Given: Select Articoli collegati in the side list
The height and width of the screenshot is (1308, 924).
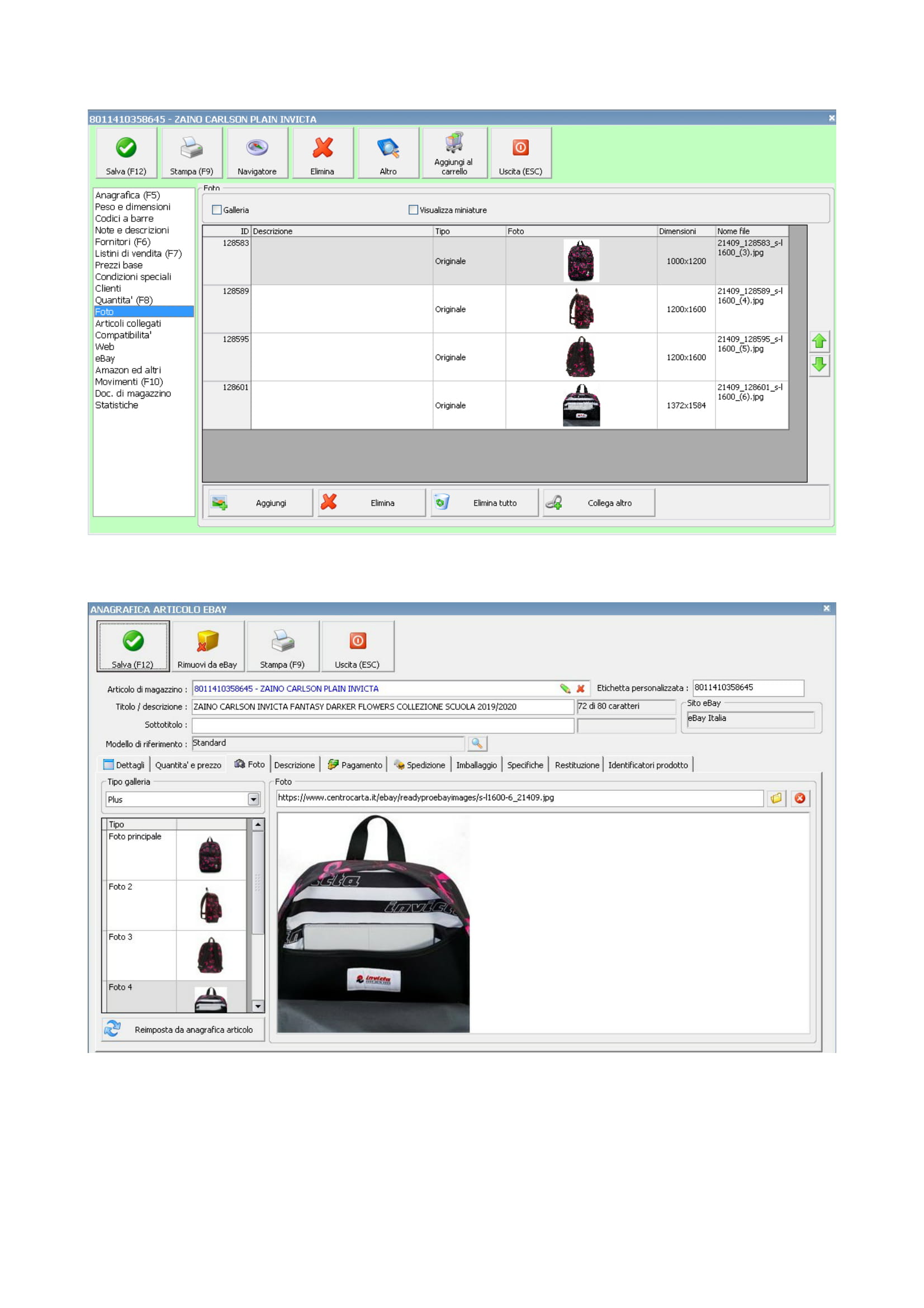Looking at the screenshot, I should (128, 323).
